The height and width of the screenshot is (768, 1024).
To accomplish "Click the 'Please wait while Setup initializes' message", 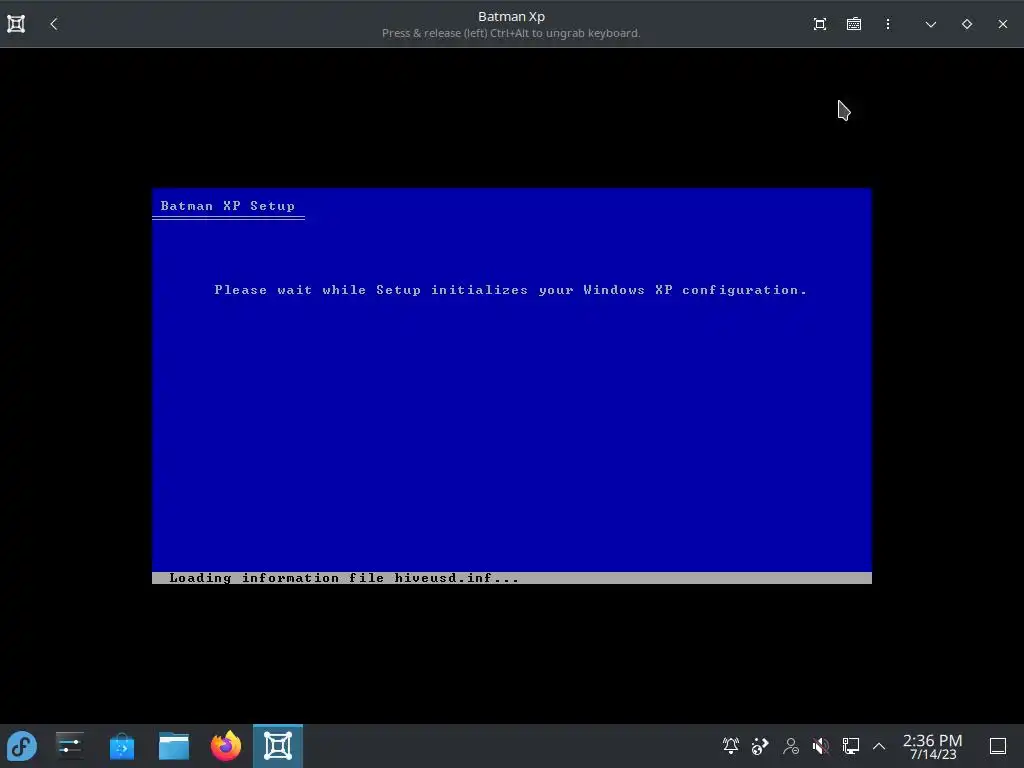I will (511, 290).
